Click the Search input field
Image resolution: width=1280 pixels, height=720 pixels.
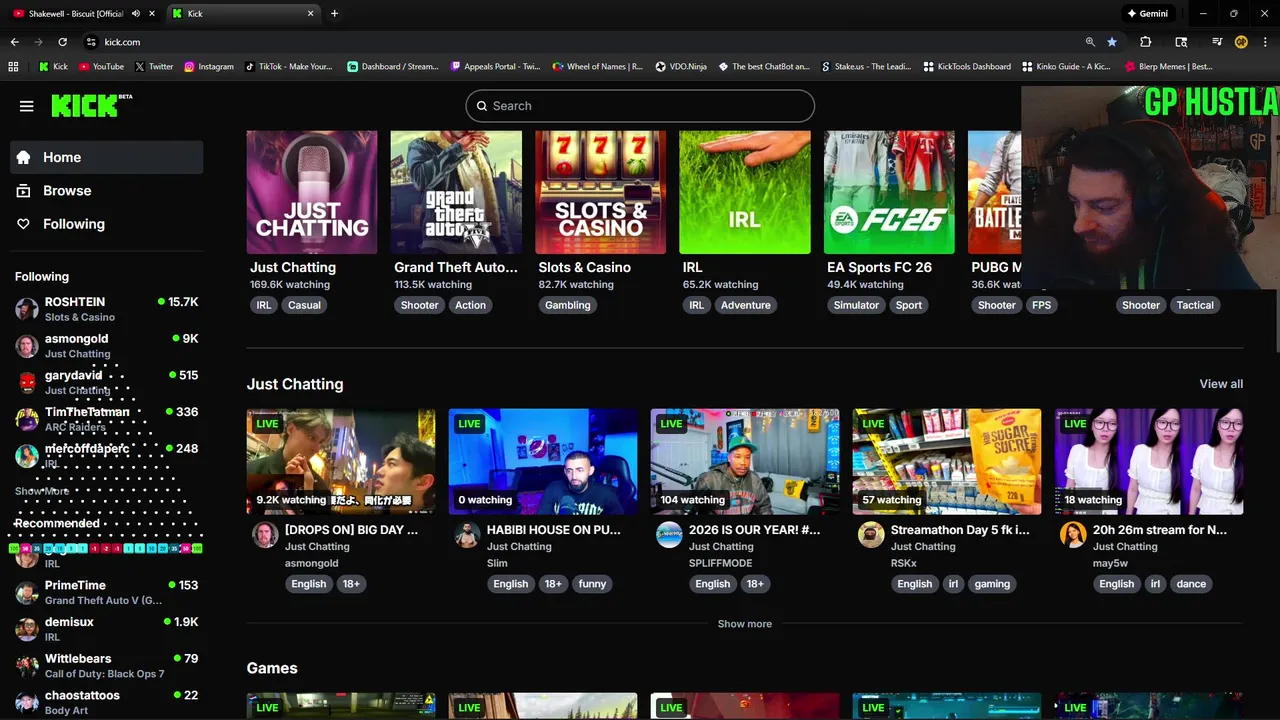point(640,106)
